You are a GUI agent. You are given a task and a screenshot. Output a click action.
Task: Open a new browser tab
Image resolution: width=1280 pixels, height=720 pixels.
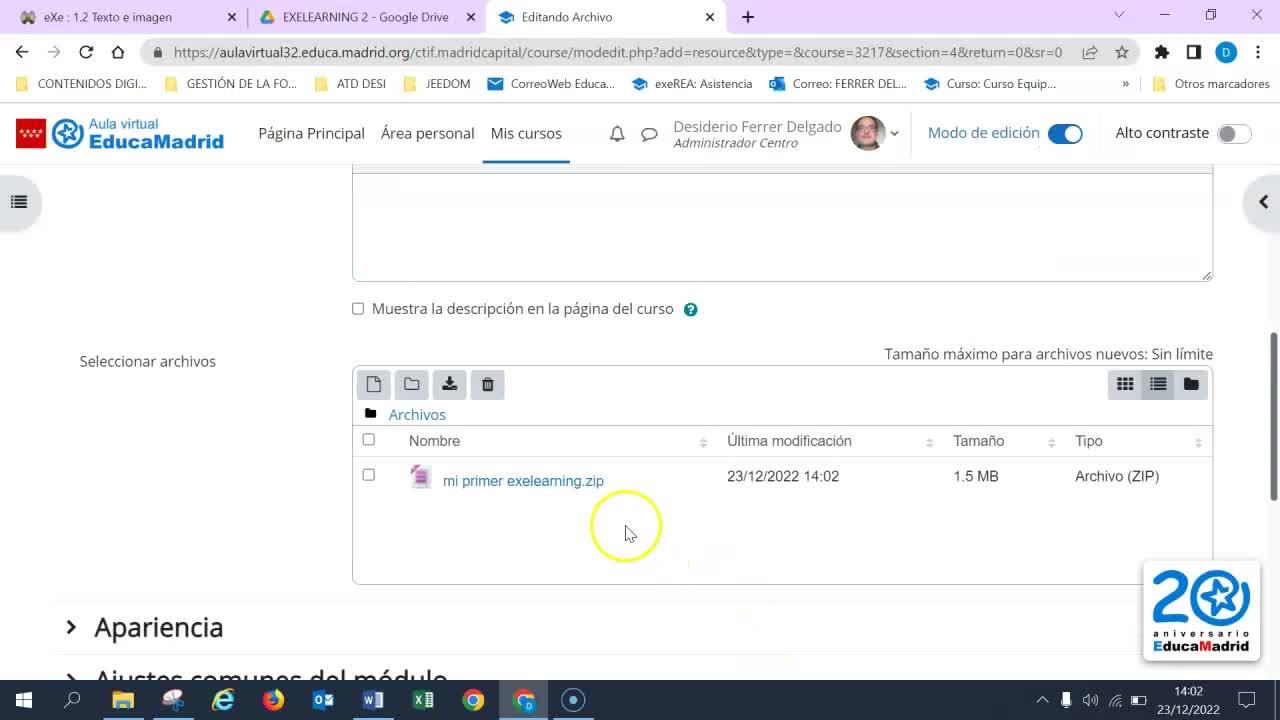(x=748, y=17)
